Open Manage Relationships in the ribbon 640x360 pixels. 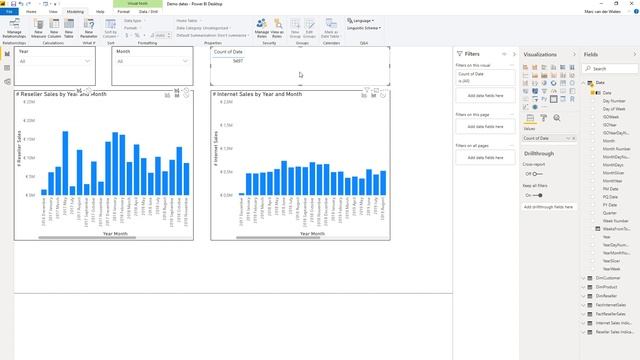click(x=14, y=28)
